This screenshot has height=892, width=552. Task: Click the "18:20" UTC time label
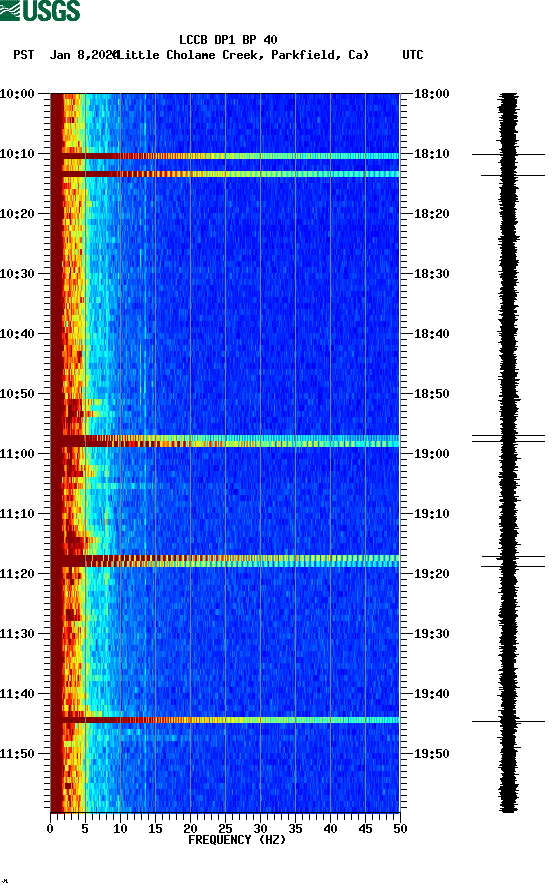coord(432,213)
